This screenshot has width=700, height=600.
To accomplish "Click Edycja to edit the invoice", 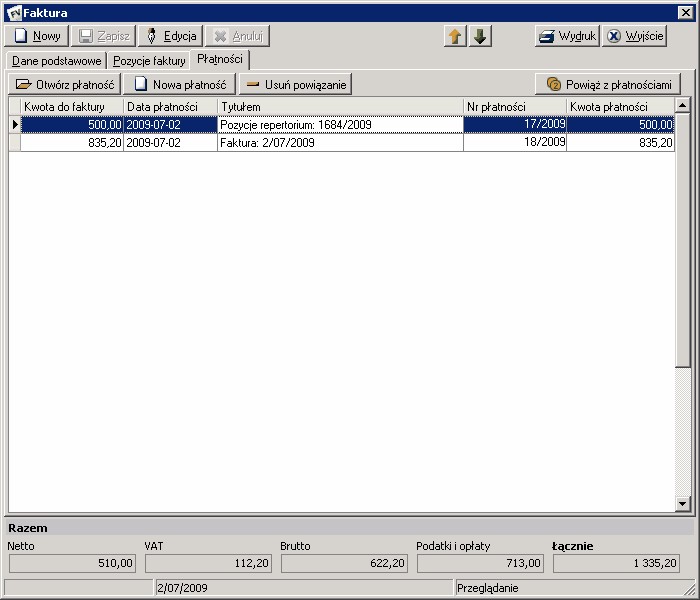I will [170, 36].
